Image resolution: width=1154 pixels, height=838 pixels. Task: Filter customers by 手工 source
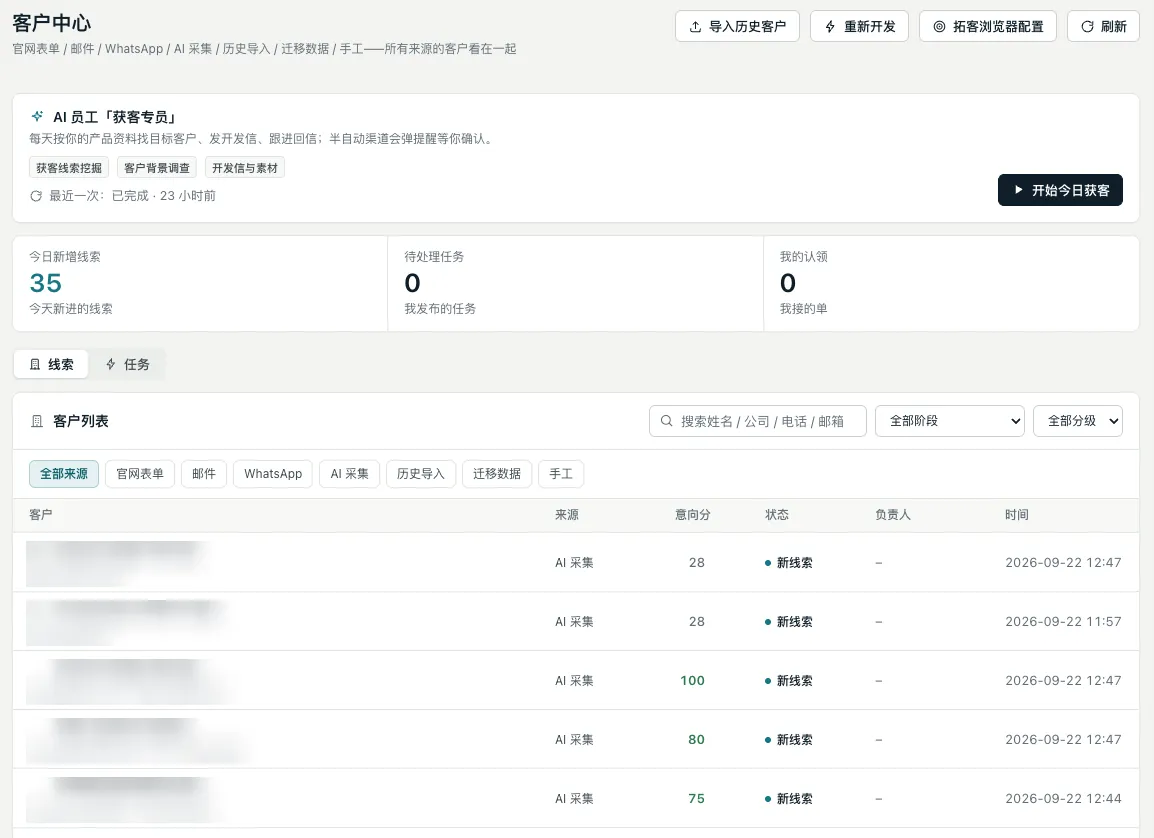click(x=561, y=474)
